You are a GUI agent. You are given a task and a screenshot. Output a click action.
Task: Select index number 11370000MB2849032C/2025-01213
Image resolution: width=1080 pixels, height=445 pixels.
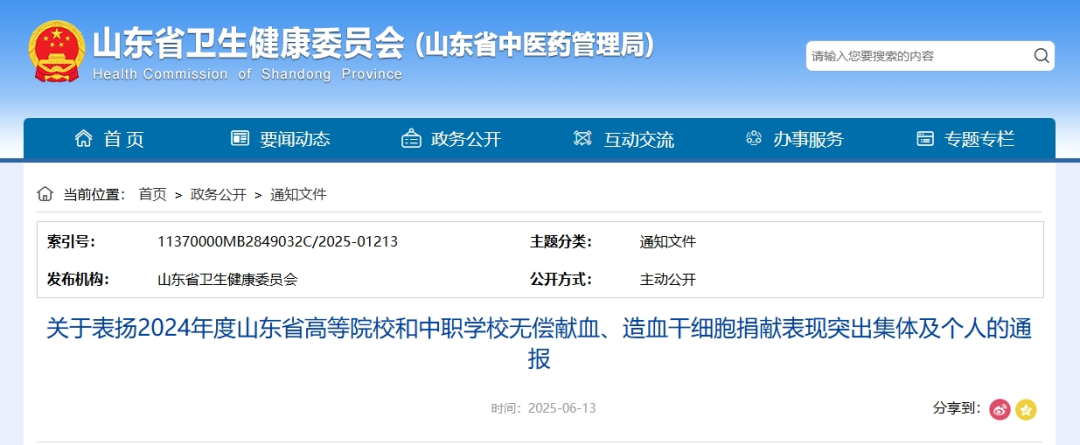(x=278, y=242)
